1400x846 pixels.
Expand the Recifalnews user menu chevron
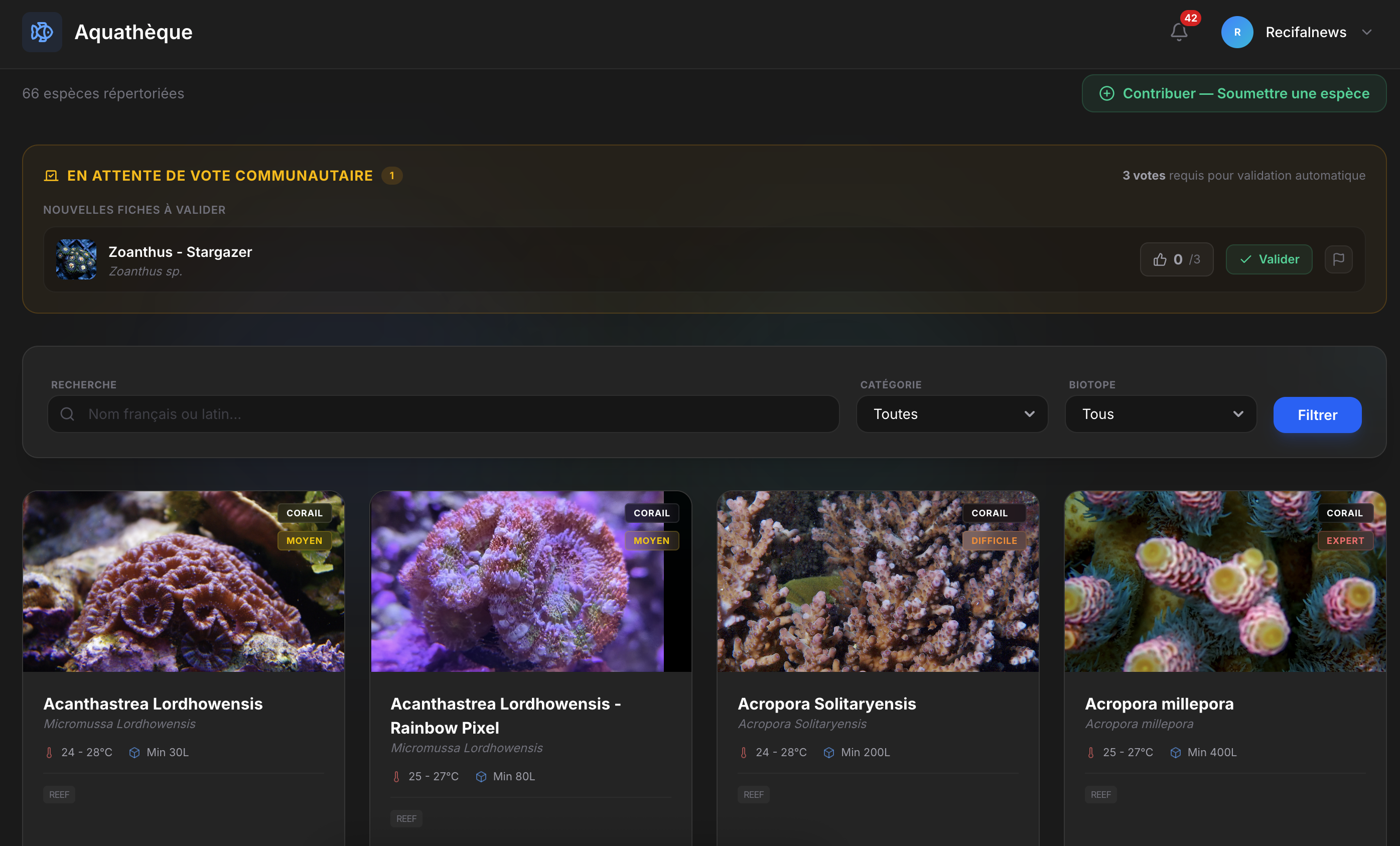click(x=1366, y=32)
